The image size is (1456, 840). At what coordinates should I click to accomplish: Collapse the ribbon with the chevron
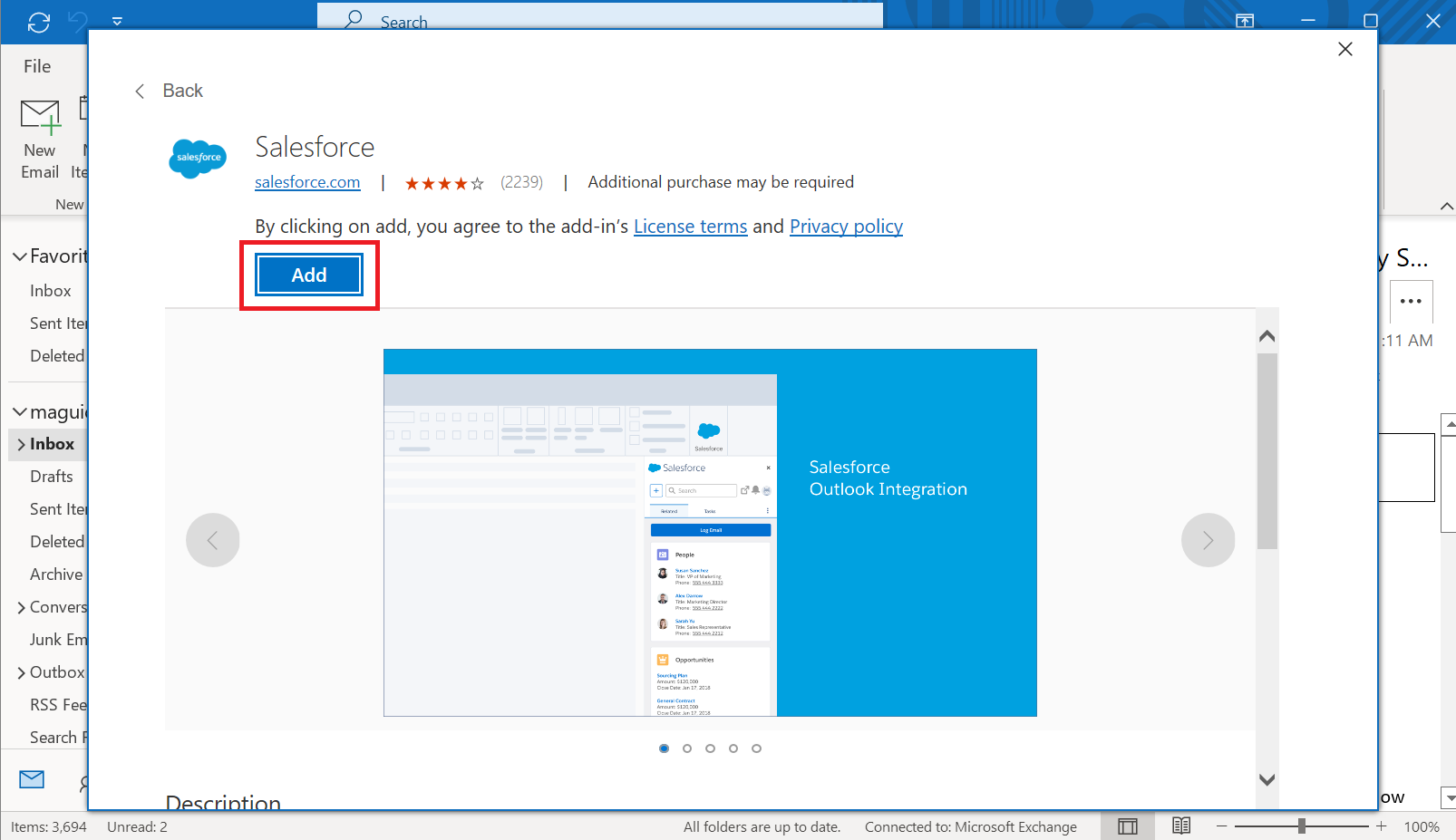(1446, 207)
